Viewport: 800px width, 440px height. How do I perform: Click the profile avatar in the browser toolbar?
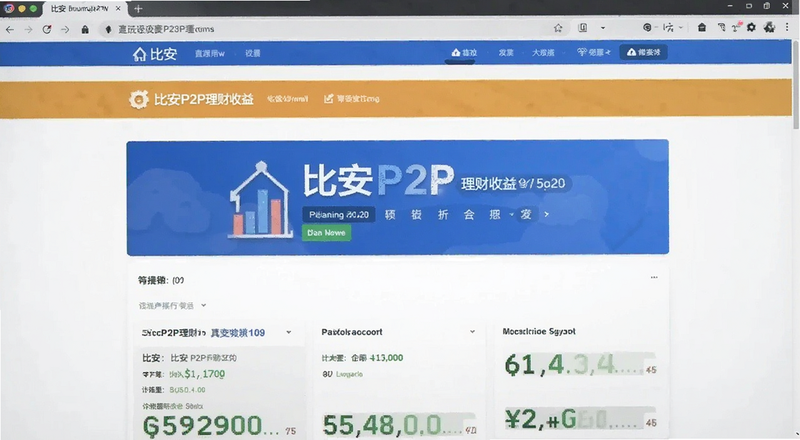[769, 28]
